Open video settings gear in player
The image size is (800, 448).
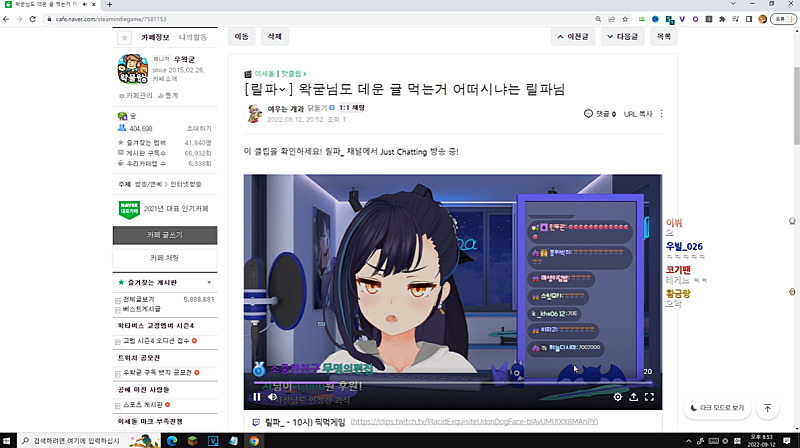pos(617,396)
